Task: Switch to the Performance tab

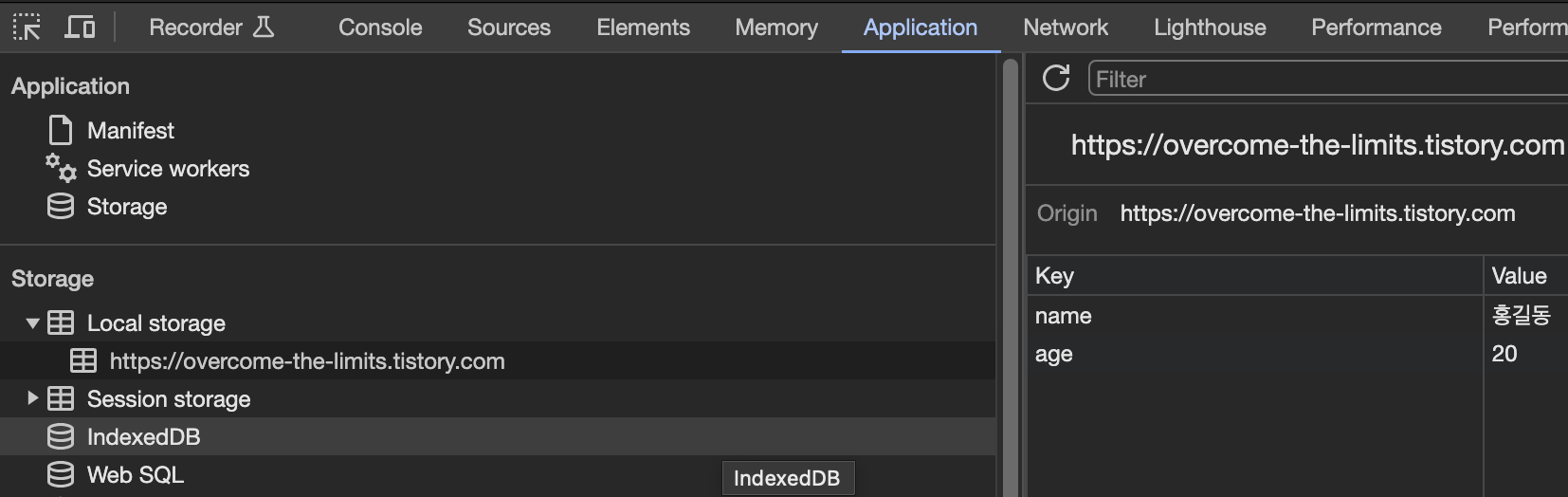Action: 1377,28
